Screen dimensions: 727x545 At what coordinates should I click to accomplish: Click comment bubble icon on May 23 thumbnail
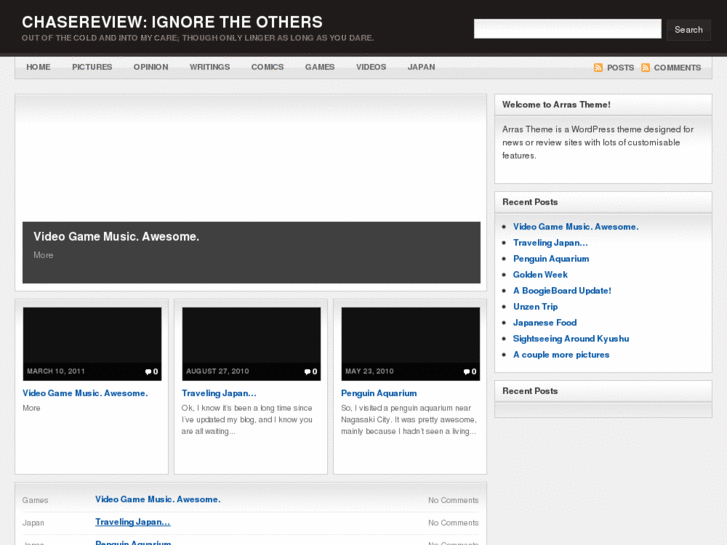coord(466,372)
